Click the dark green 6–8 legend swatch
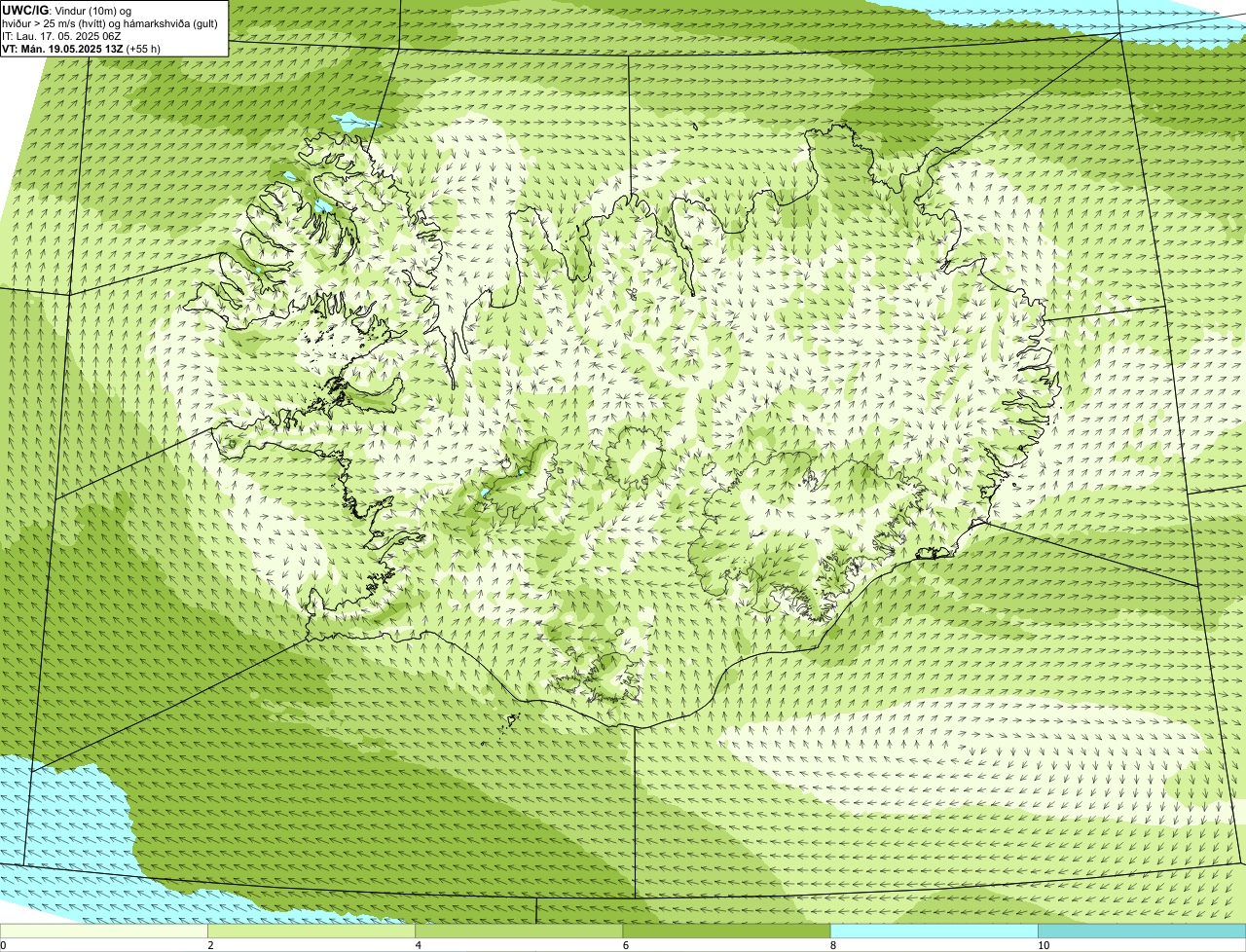 point(726,931)
